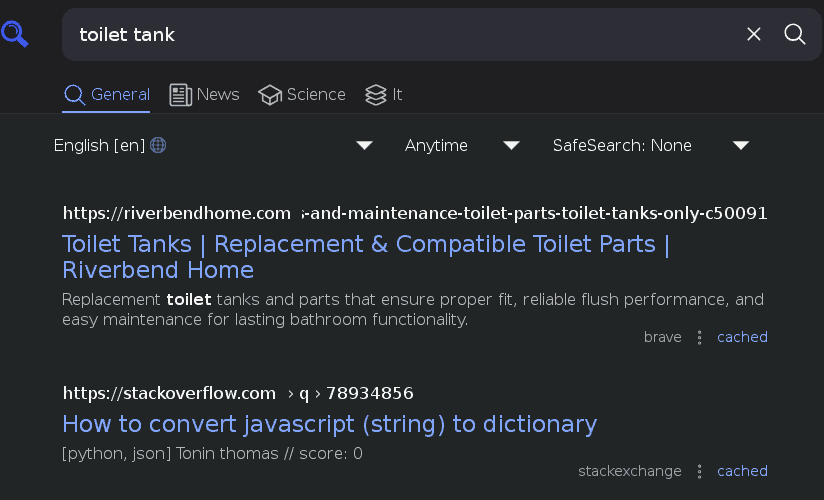Viewport: 824px width, 500px height.
Task: Switch to the News category tab
Action: [x=205, y=95]
